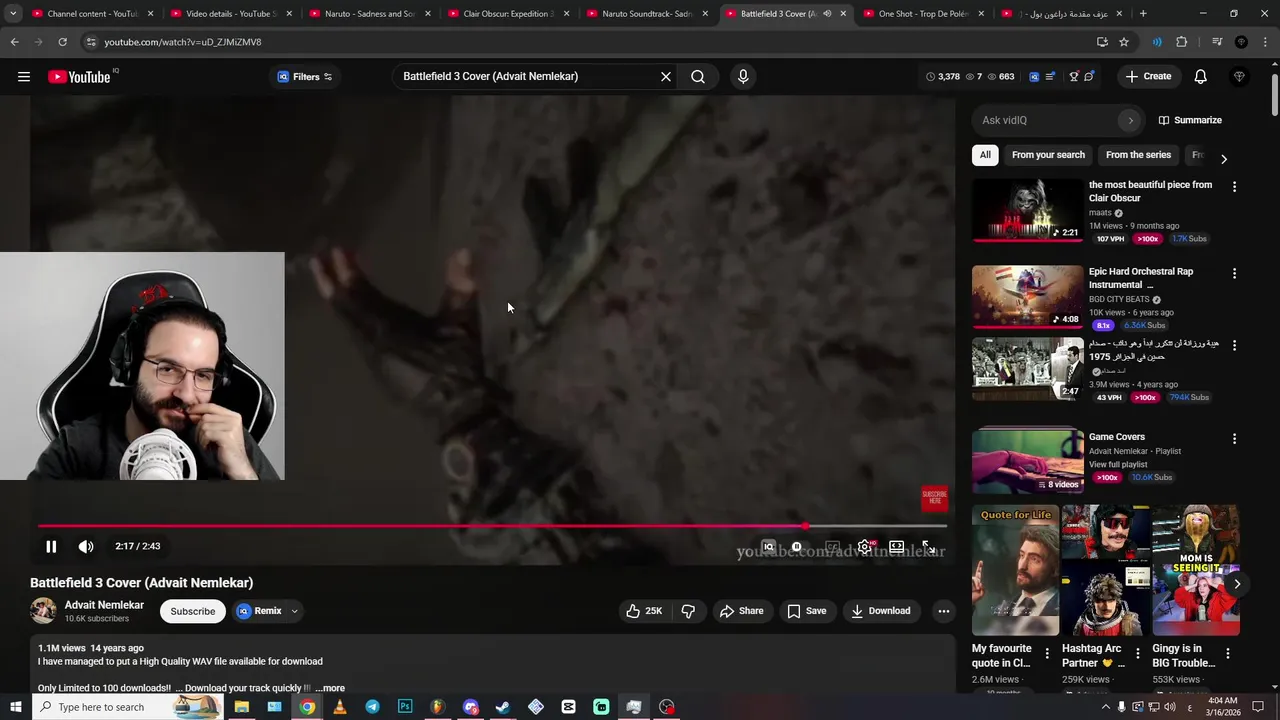Toggle fullscreen player mode

[x=928, y=547]
